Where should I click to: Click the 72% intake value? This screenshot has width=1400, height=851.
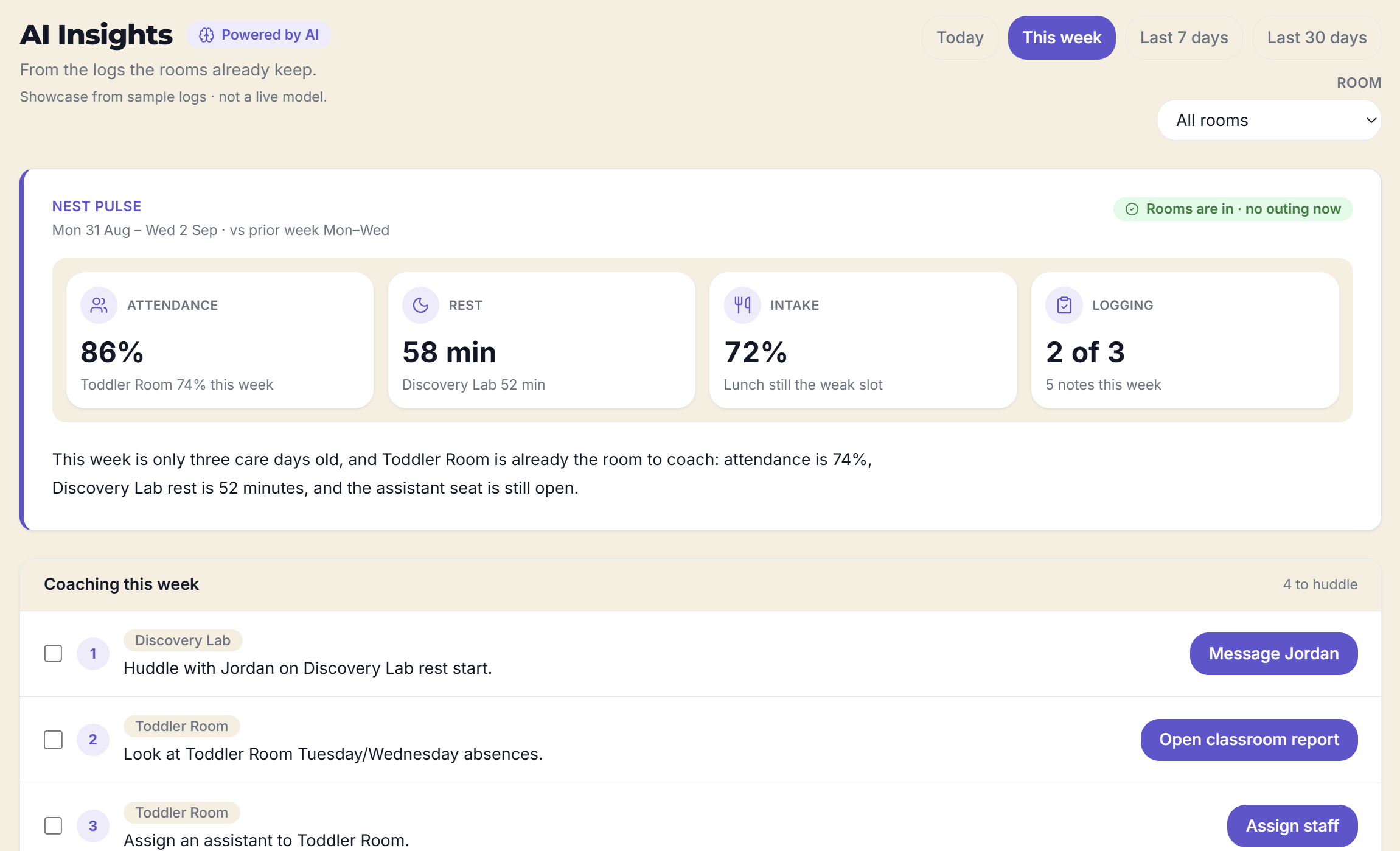[756, 352]
